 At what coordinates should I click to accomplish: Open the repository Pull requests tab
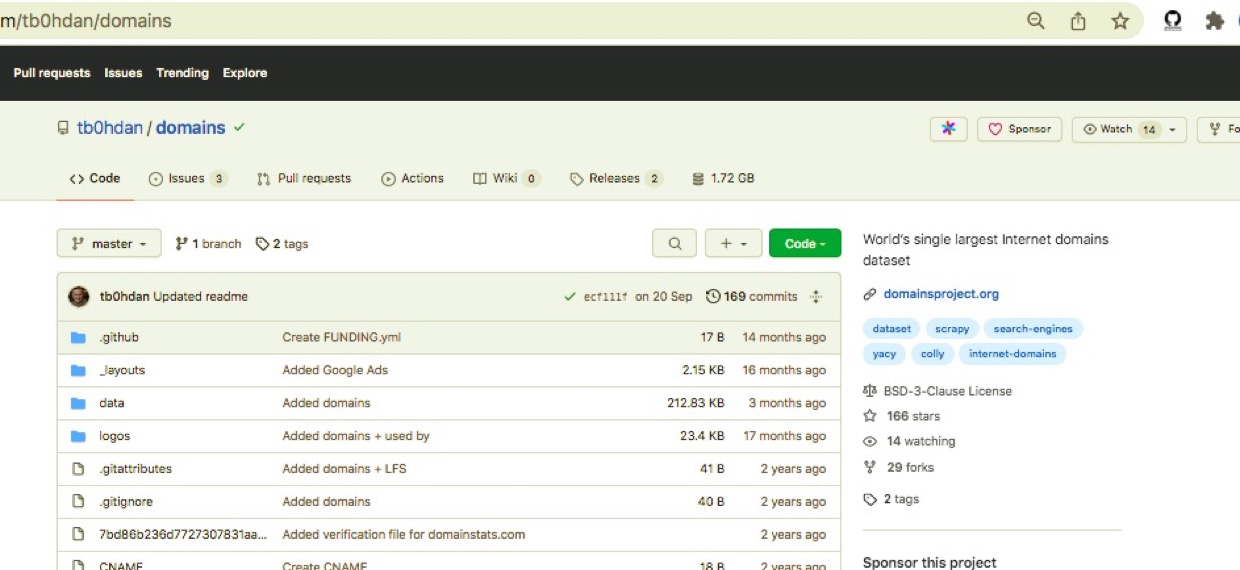(304, 179)
